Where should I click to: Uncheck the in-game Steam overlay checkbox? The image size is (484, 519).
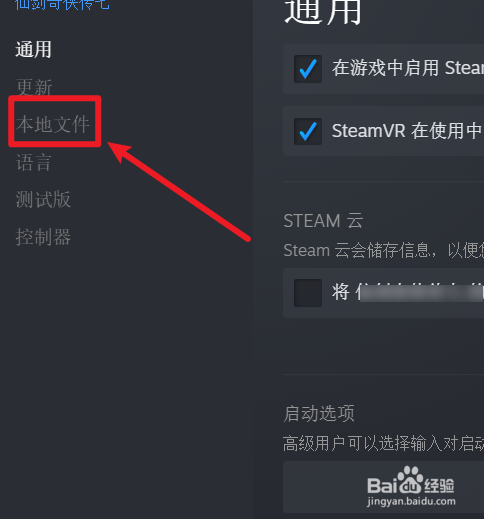click(308, 69)
